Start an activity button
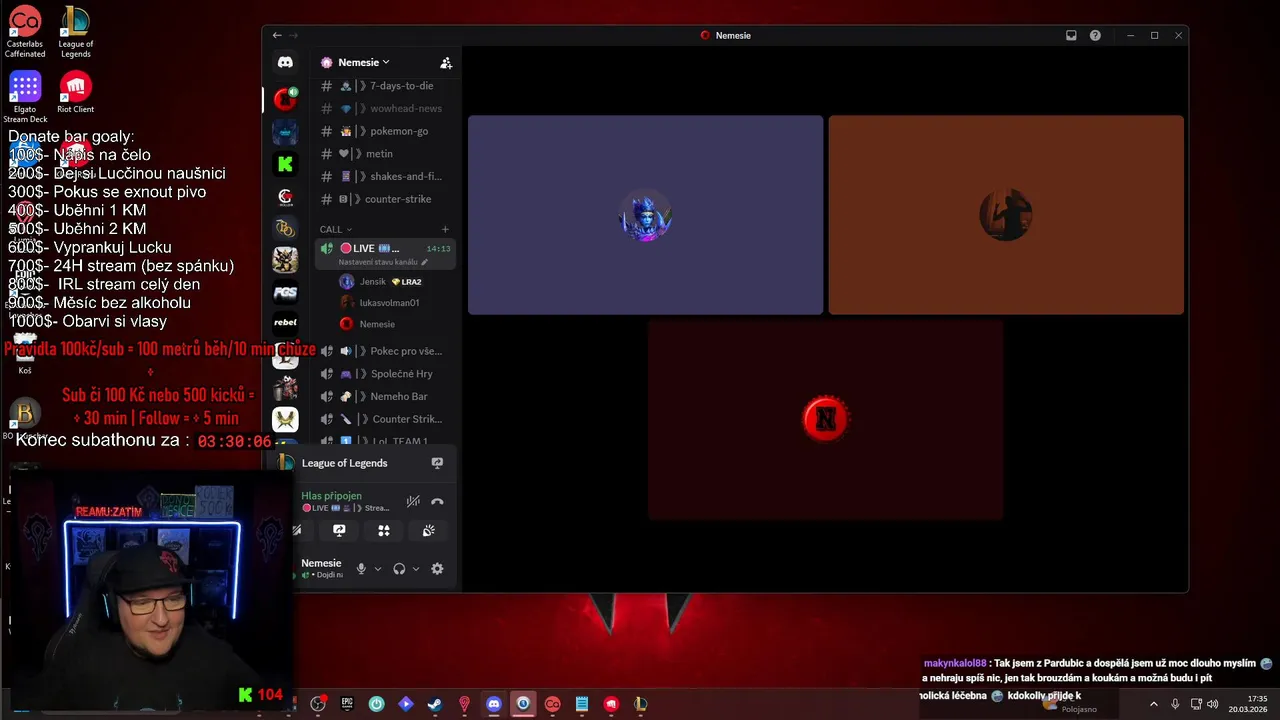 383,530
